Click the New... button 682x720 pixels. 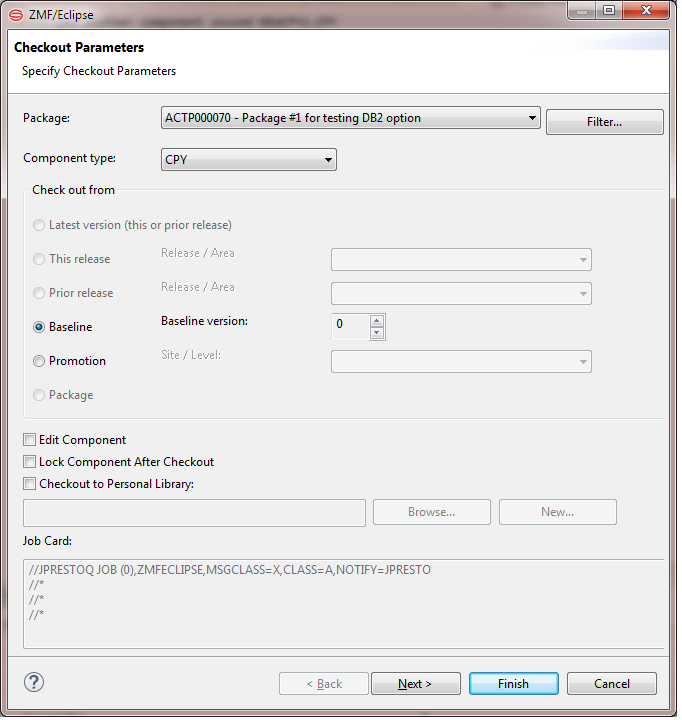558,512
